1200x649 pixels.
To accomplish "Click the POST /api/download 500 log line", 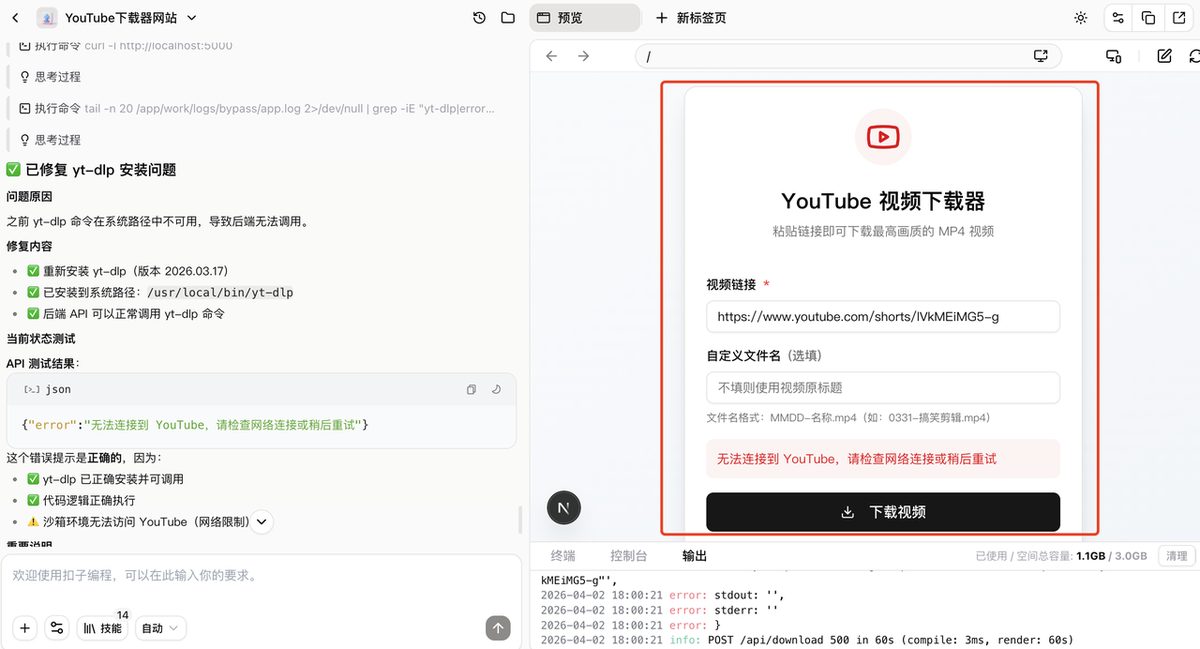I will [807, 640].
